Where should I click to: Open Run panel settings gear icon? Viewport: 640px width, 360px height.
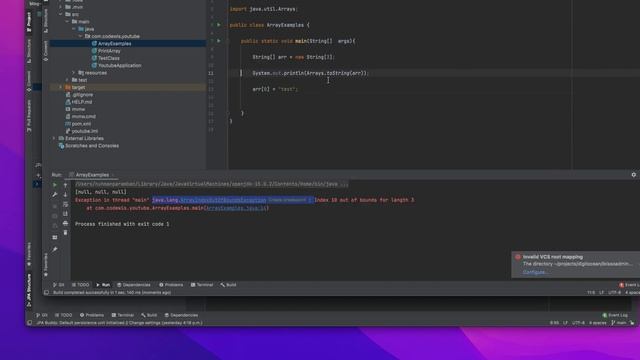tap(633, 175)
